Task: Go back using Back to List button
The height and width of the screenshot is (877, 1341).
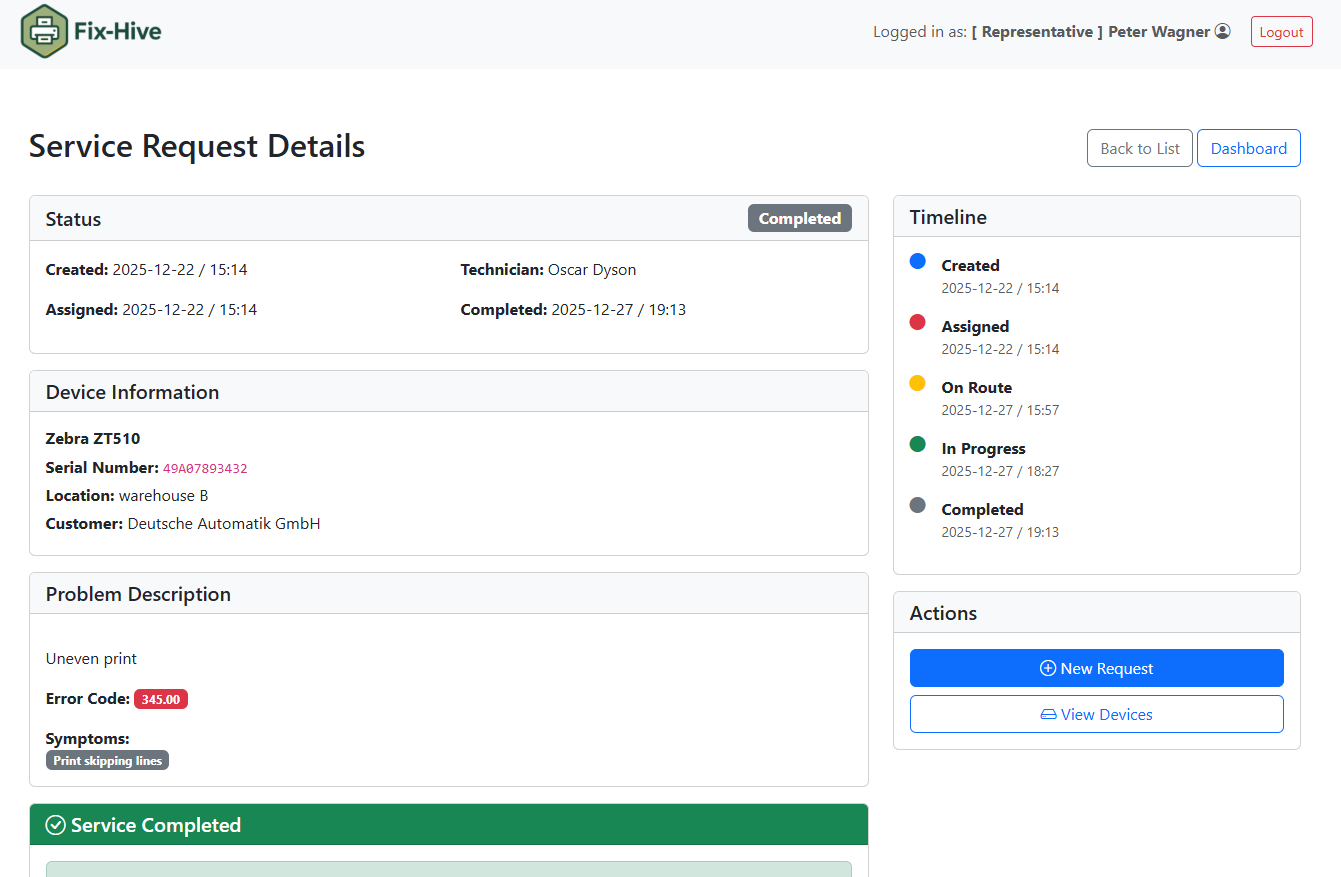Action: (x=1139, y=148)
